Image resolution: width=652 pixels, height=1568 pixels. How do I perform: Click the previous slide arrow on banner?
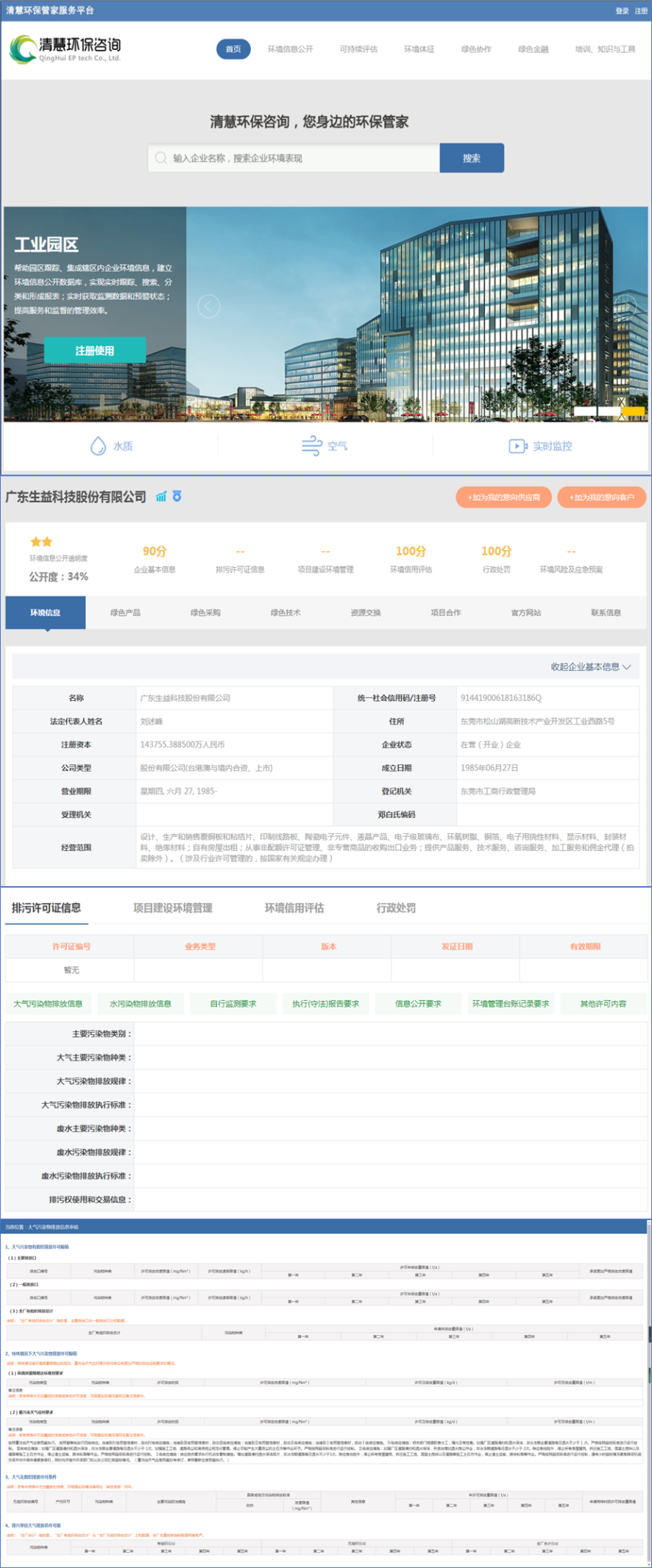click(209, 306)
